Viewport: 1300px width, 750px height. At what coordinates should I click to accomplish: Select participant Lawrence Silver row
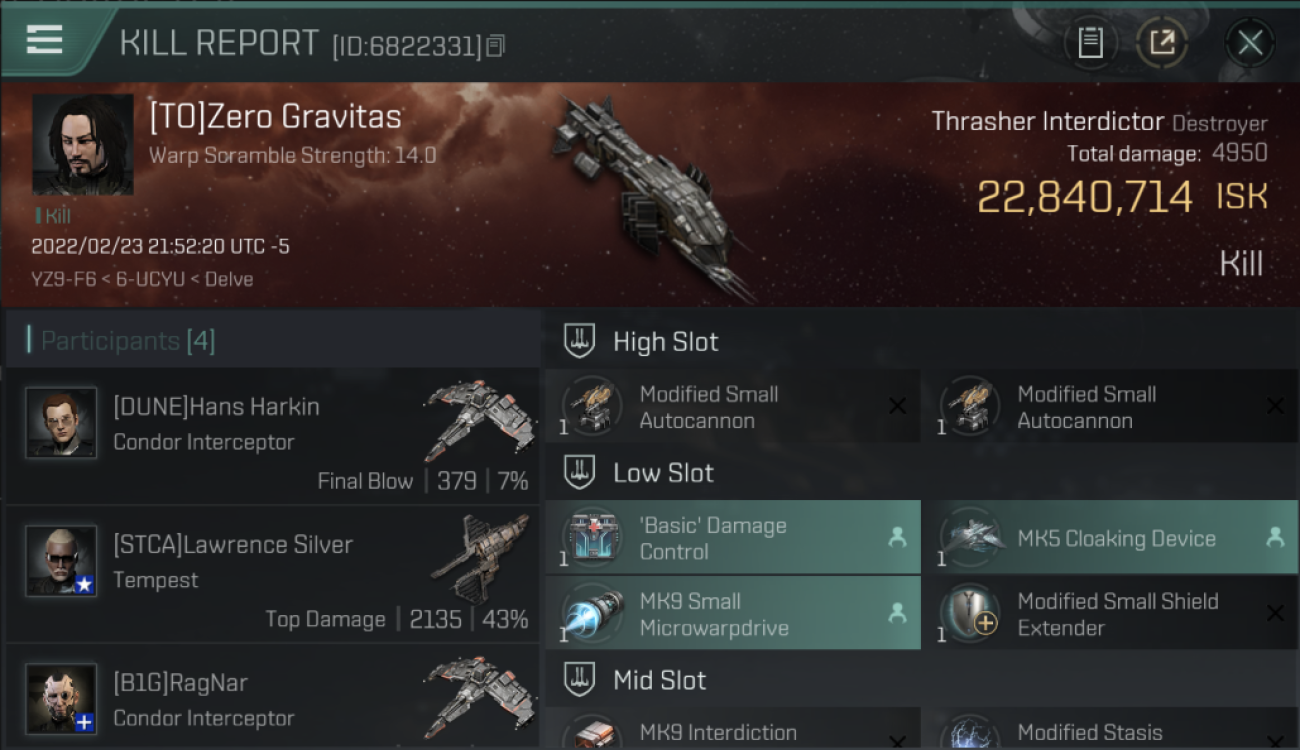(x=272, y=573)
